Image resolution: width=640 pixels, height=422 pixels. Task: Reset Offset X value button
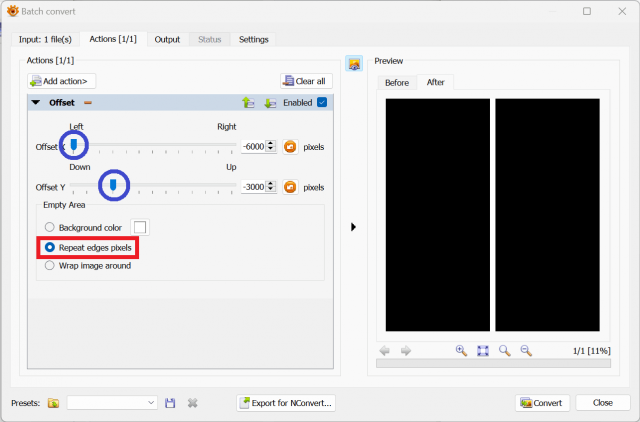point(290,147)
